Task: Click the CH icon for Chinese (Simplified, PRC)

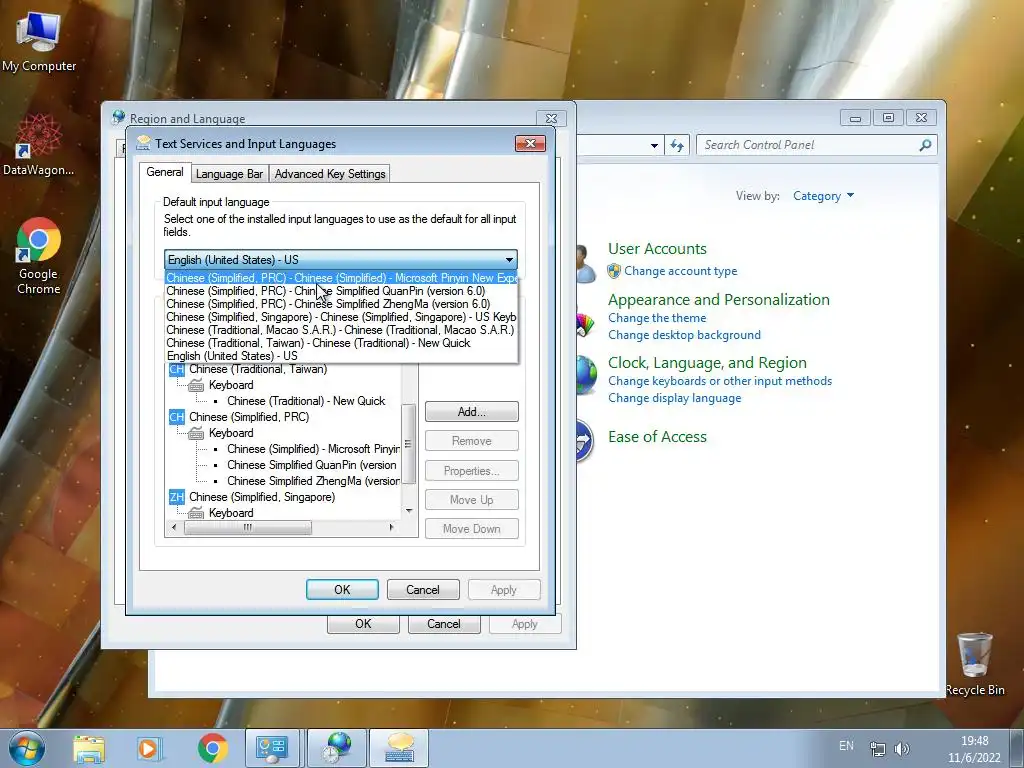Action: tap(176, 417)
